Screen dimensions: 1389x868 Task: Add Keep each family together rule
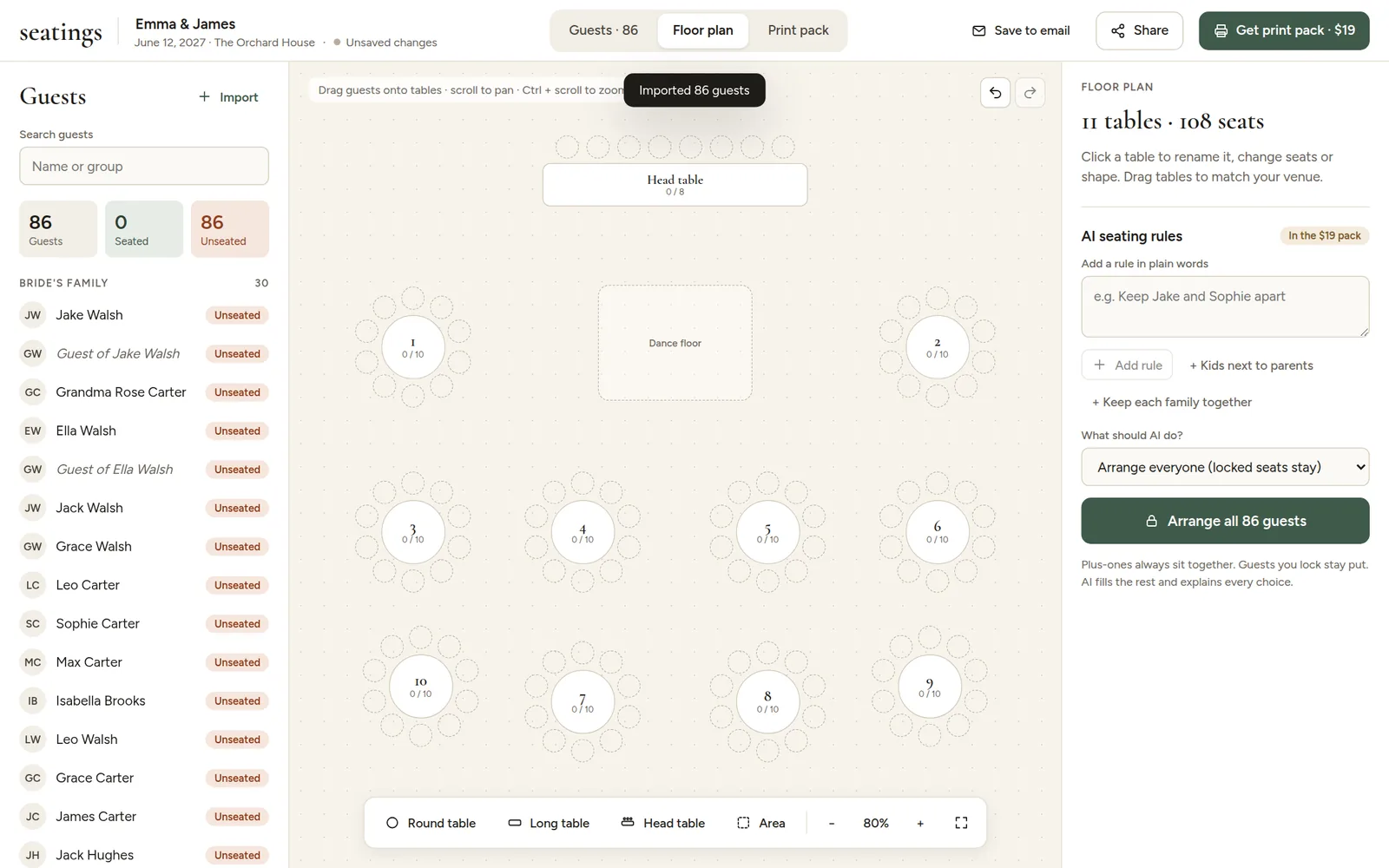[x=1171, y=402]
